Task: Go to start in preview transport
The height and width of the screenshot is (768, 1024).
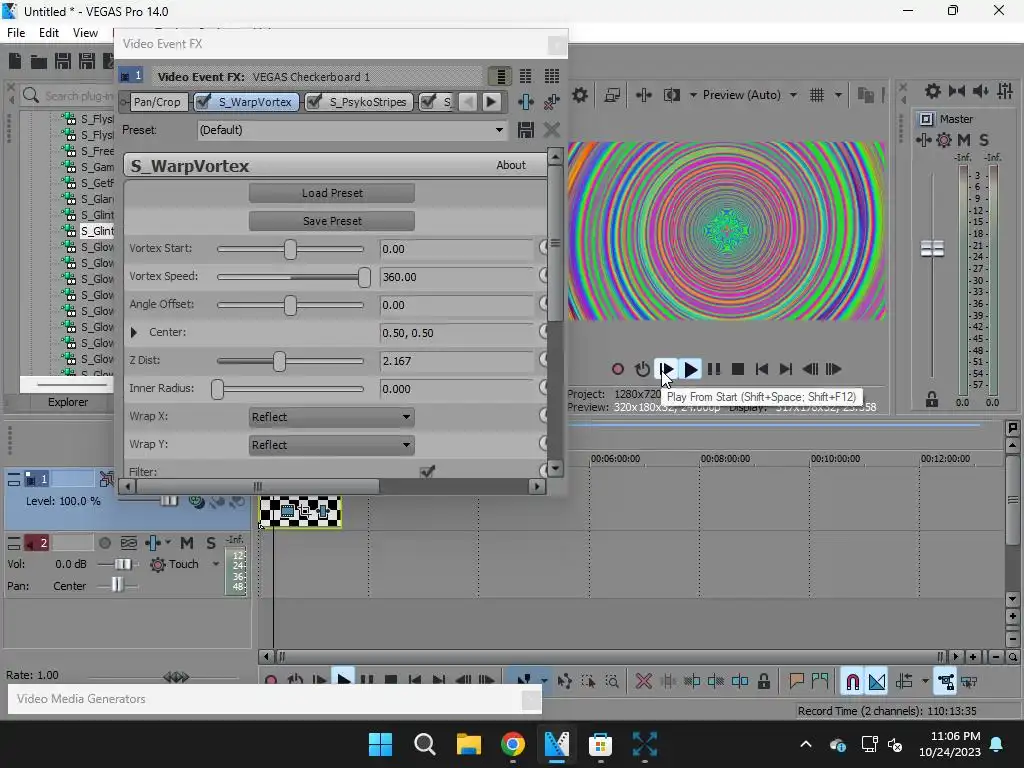Action: (x=761, y=370)
